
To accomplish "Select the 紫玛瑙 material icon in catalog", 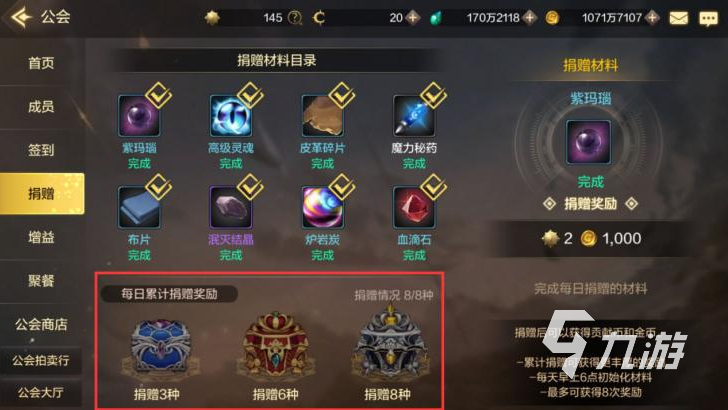I will 138,116.
